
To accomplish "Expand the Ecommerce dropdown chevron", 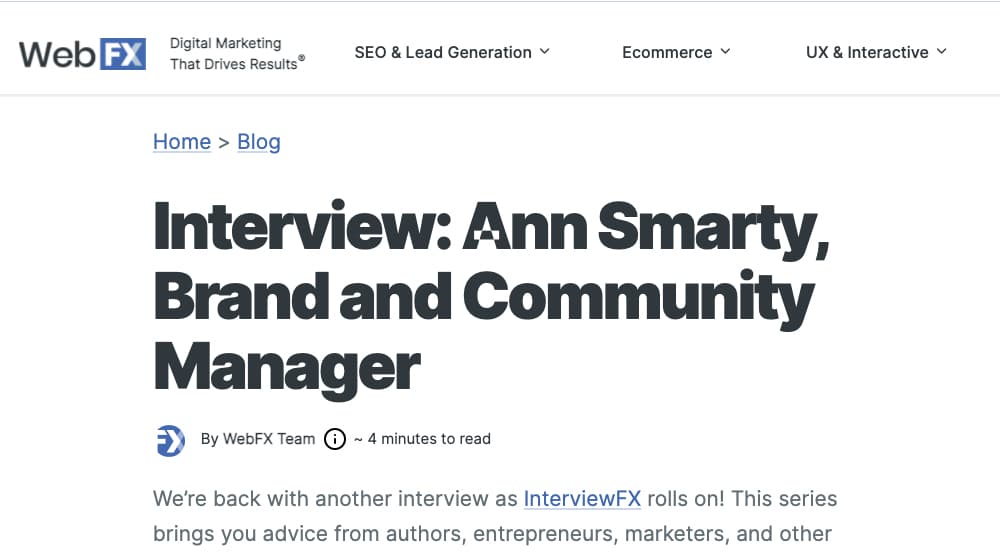I will click(x=725, y=51).
